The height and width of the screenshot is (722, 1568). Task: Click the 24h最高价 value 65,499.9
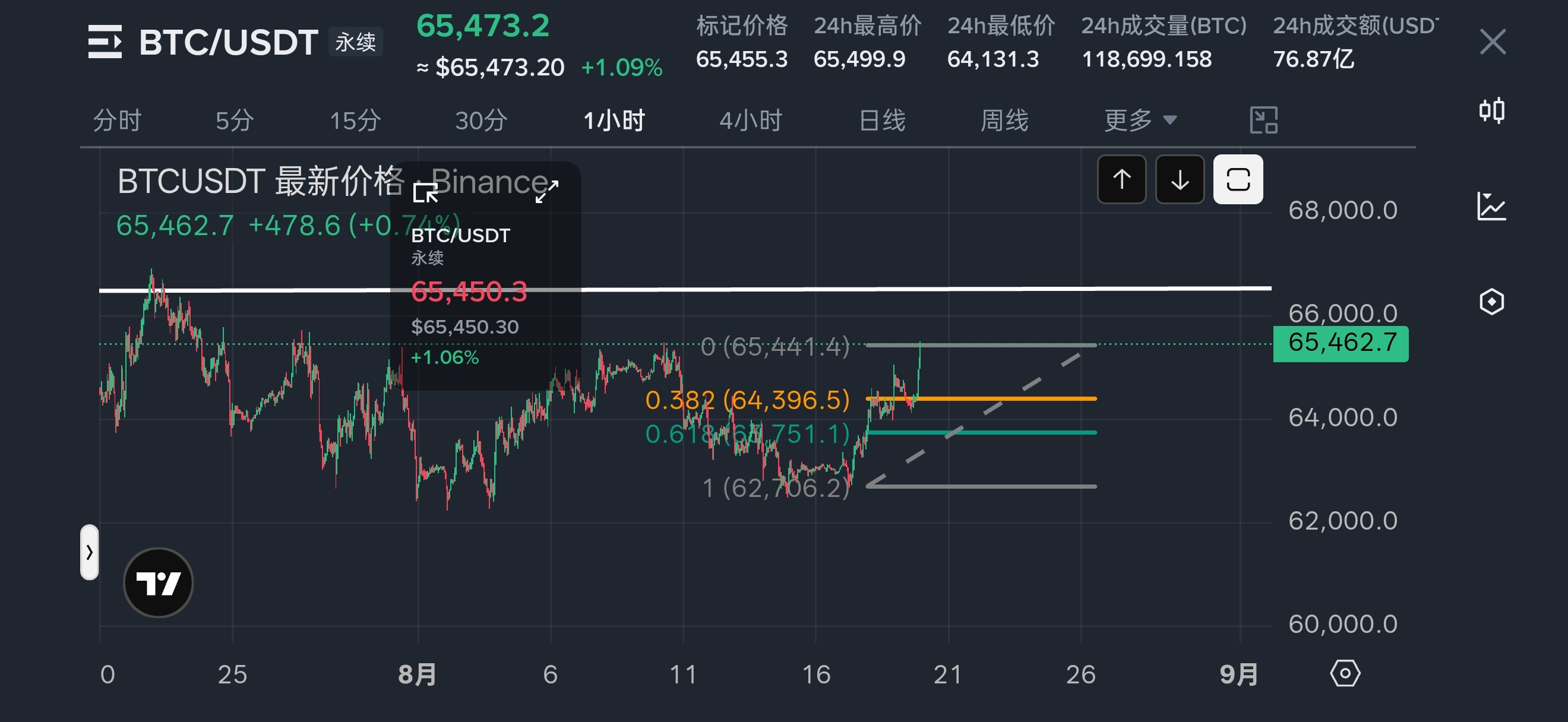click(x=859, y=59)
